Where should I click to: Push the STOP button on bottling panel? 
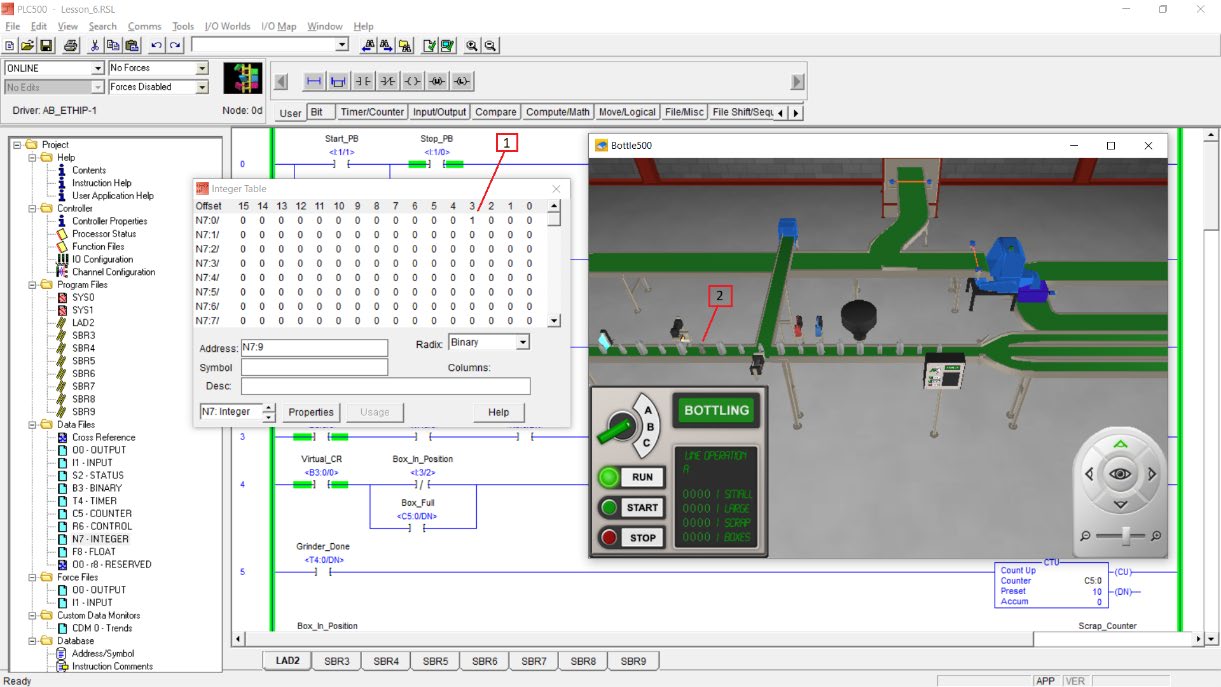tap(631, 537)
